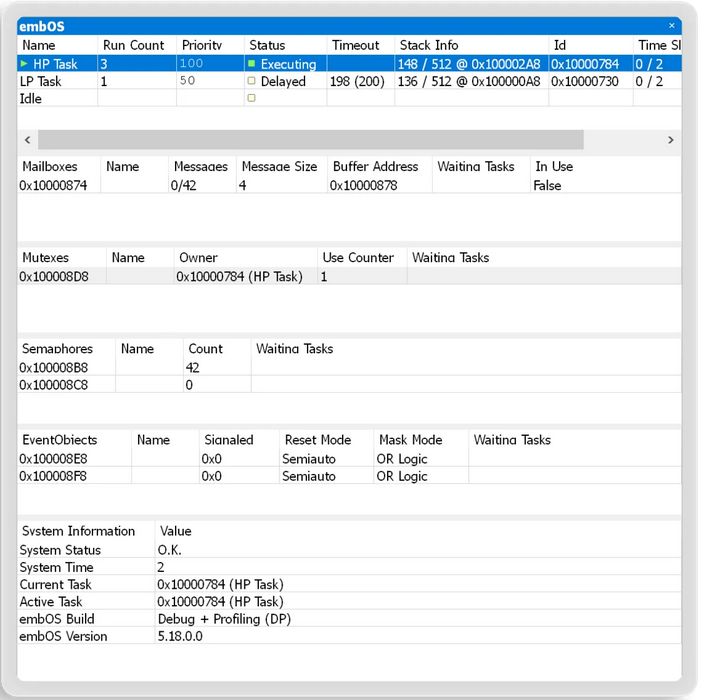Image resolution: width=702 pixels, height=700 pixels.
Task: Select the LP Task row
Action: [349, 81]
